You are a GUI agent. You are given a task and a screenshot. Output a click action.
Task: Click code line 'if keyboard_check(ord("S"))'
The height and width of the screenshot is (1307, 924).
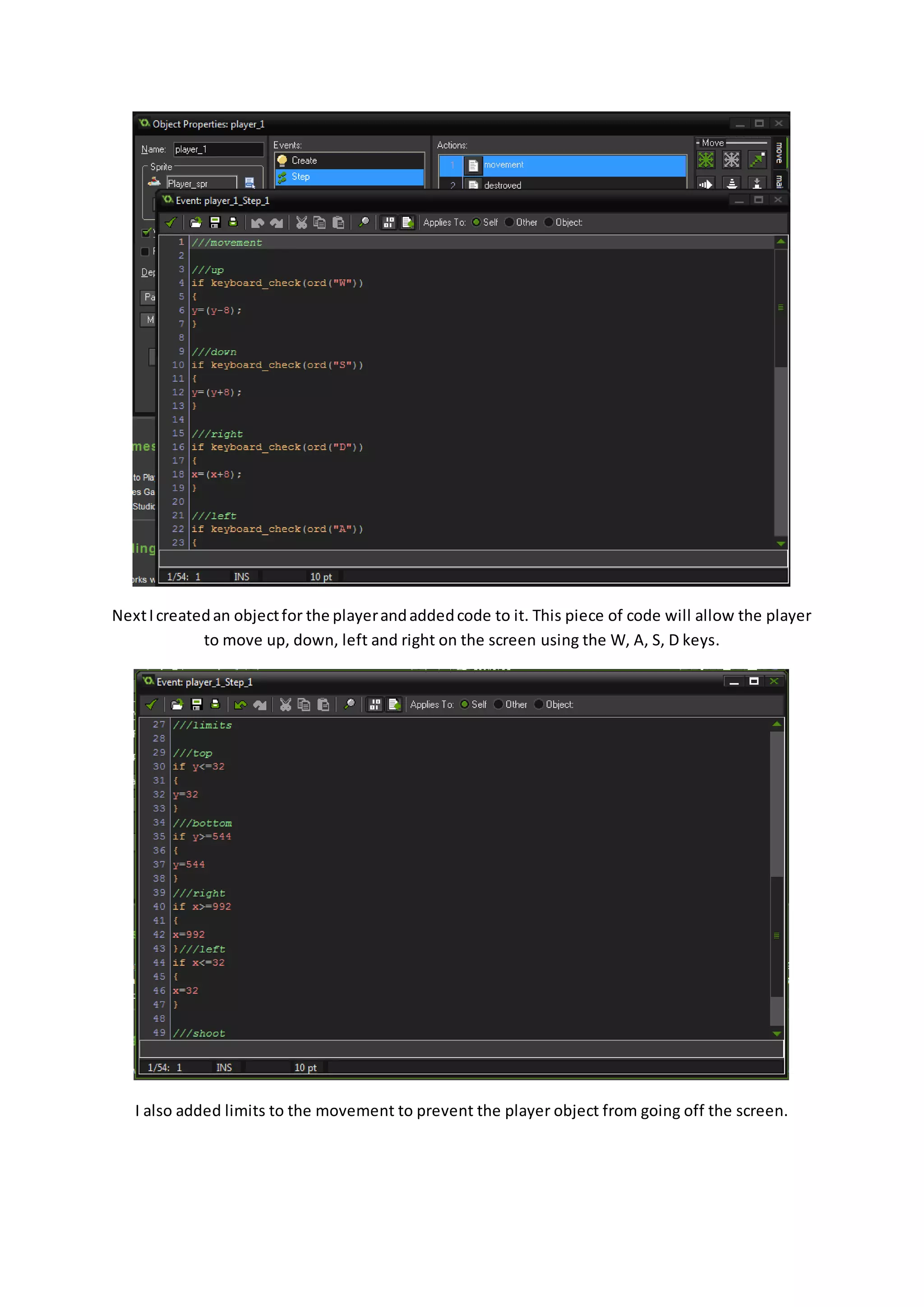click(277, 365)
